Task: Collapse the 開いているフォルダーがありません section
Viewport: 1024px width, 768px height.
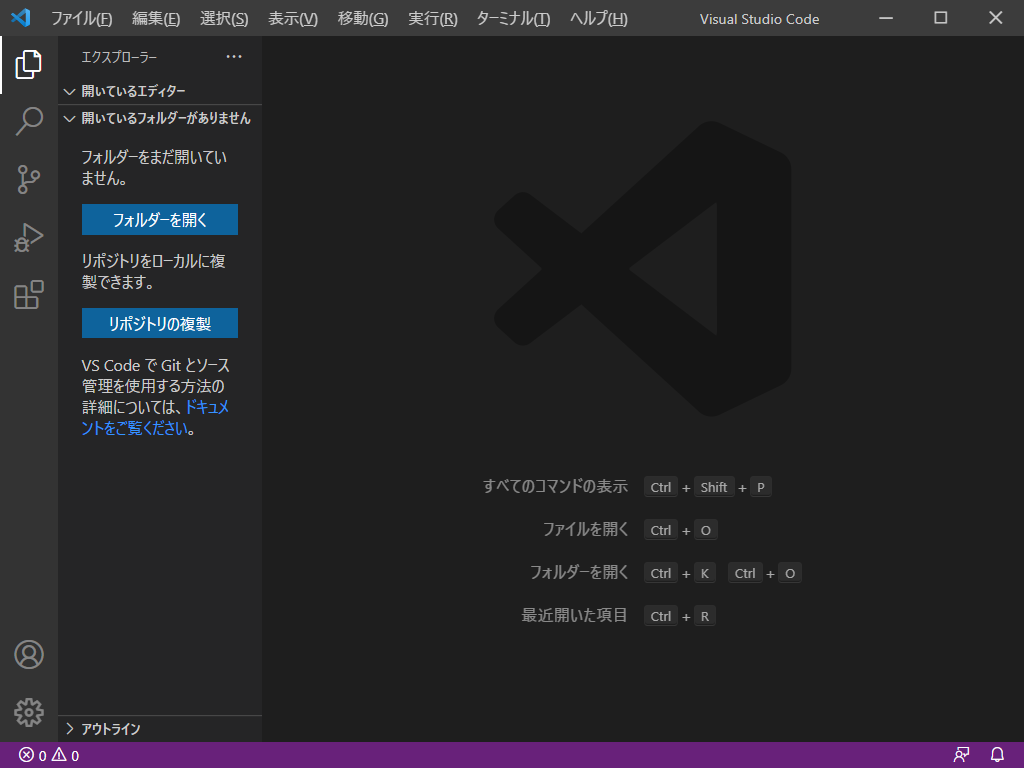Action: (160, 118)
